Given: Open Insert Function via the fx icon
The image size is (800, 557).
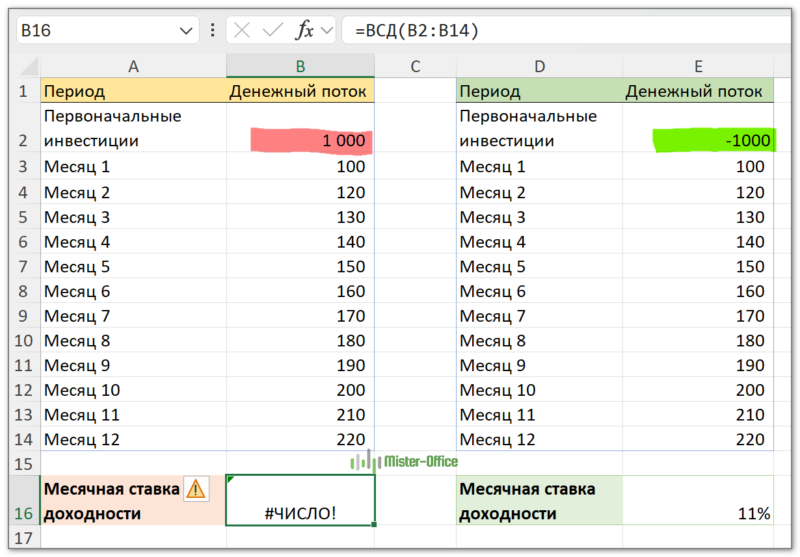Looking at the screenshot, I should 303,31.
